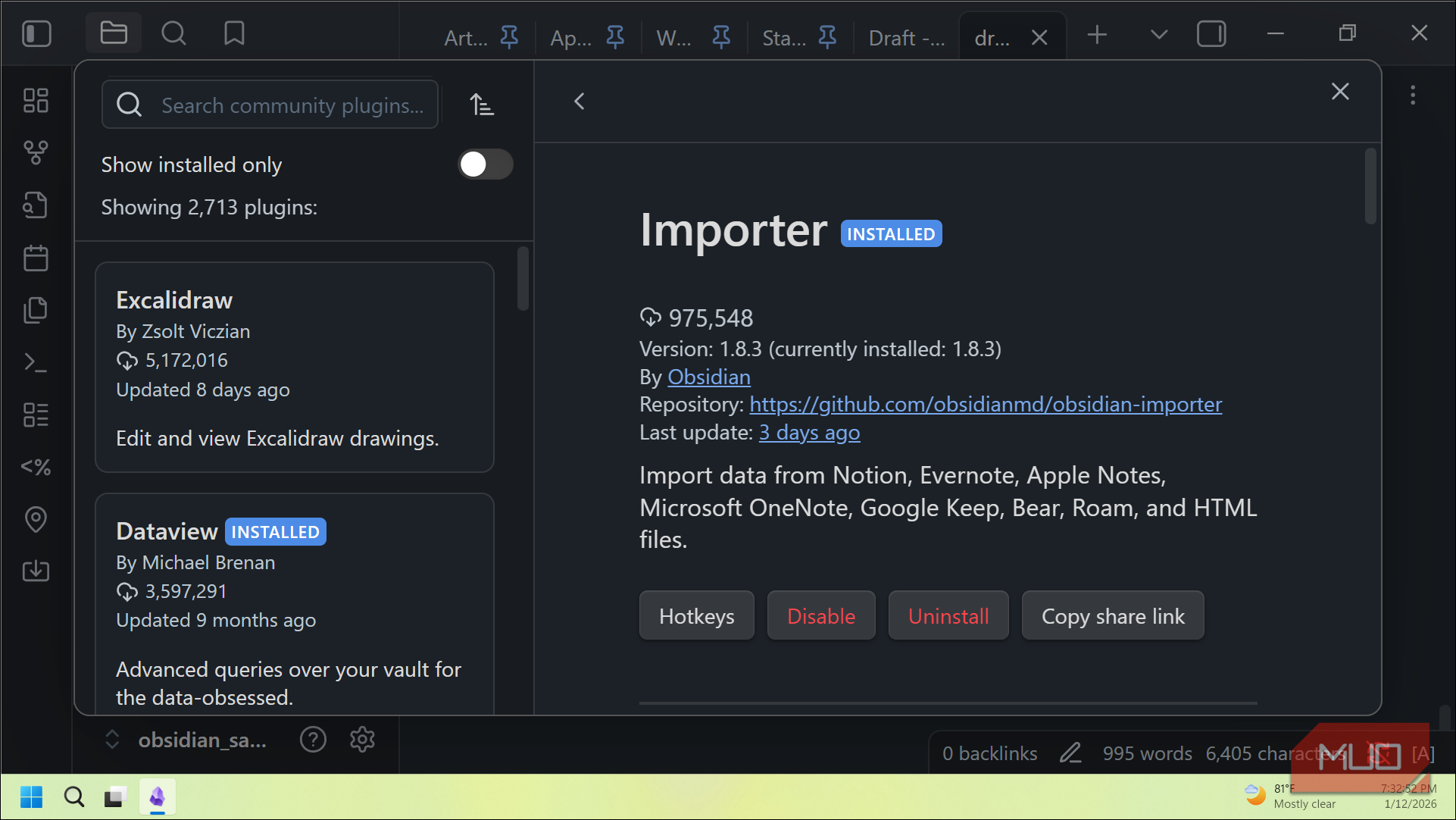
Task: Click the copy documents ribbon icon
Action: click(36, 310)
